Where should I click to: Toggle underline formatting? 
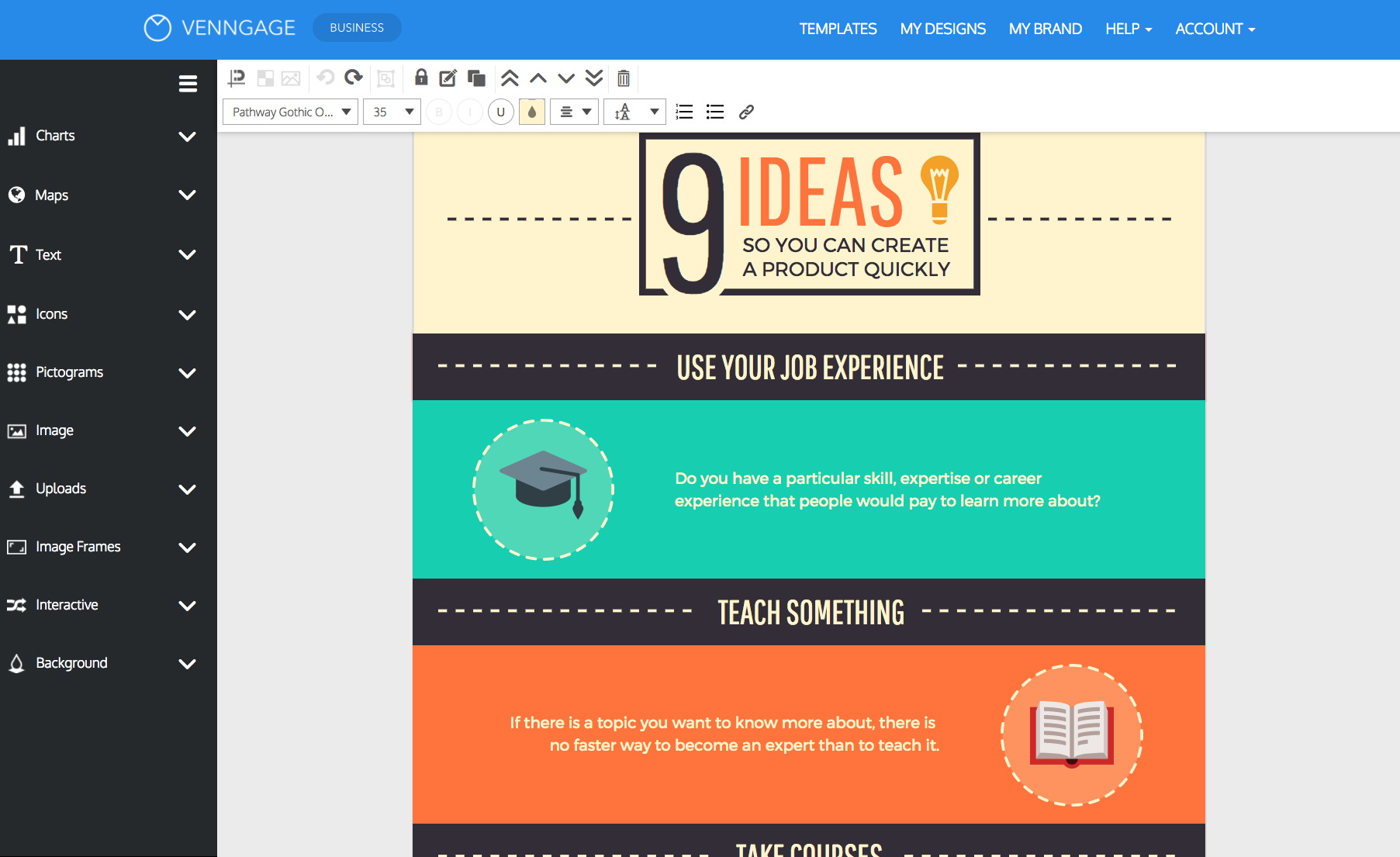coord(501,112)
